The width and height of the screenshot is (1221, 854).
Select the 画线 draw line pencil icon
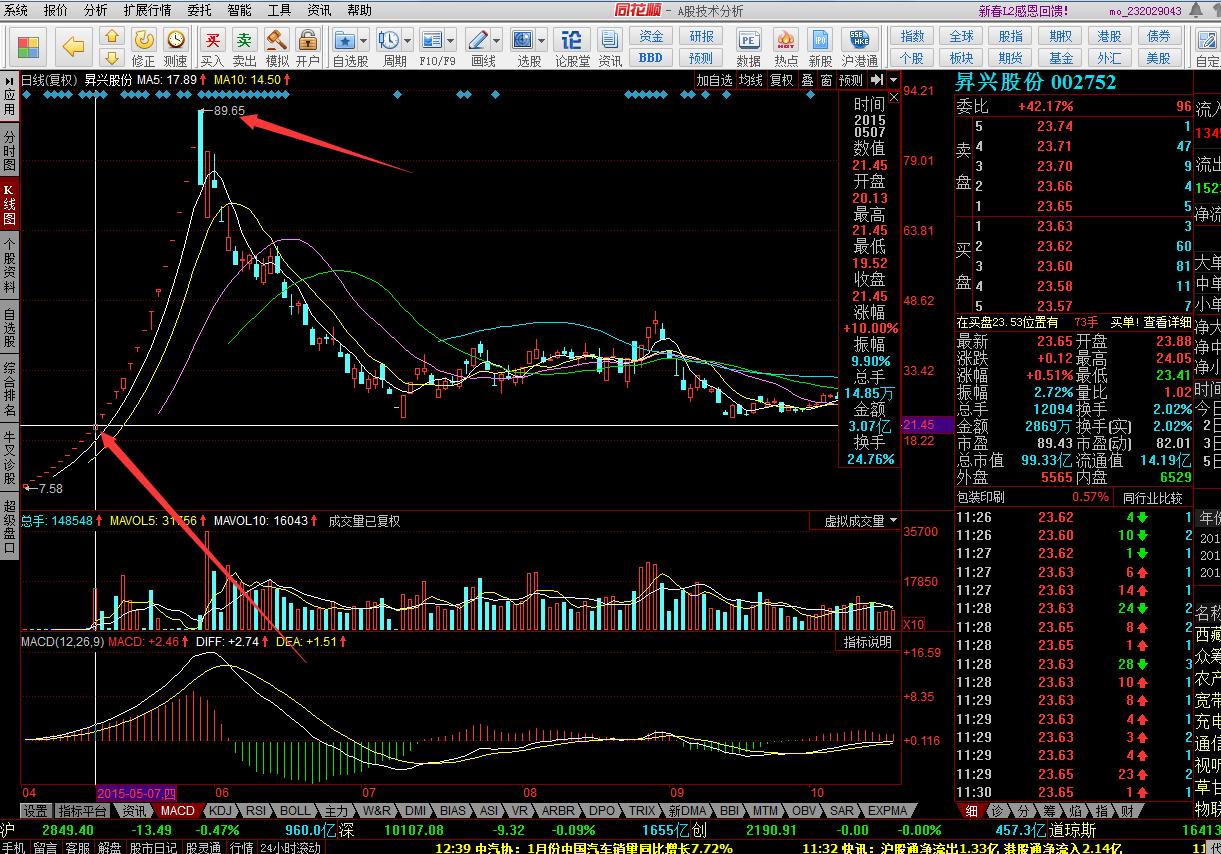point(478,40)
